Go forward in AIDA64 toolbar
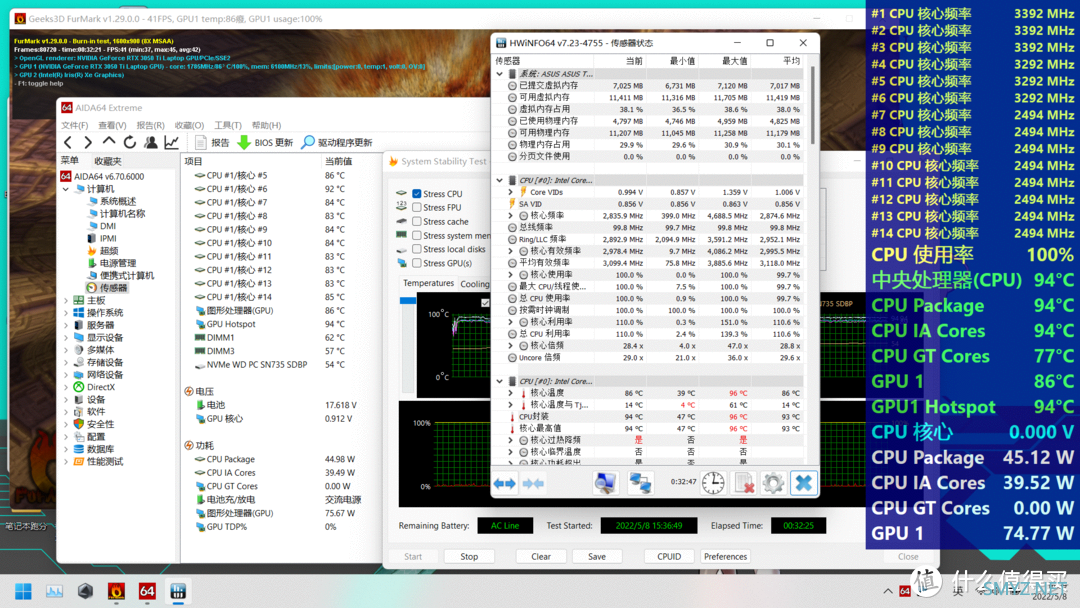The image size is (1080, 608). [87, 143]
